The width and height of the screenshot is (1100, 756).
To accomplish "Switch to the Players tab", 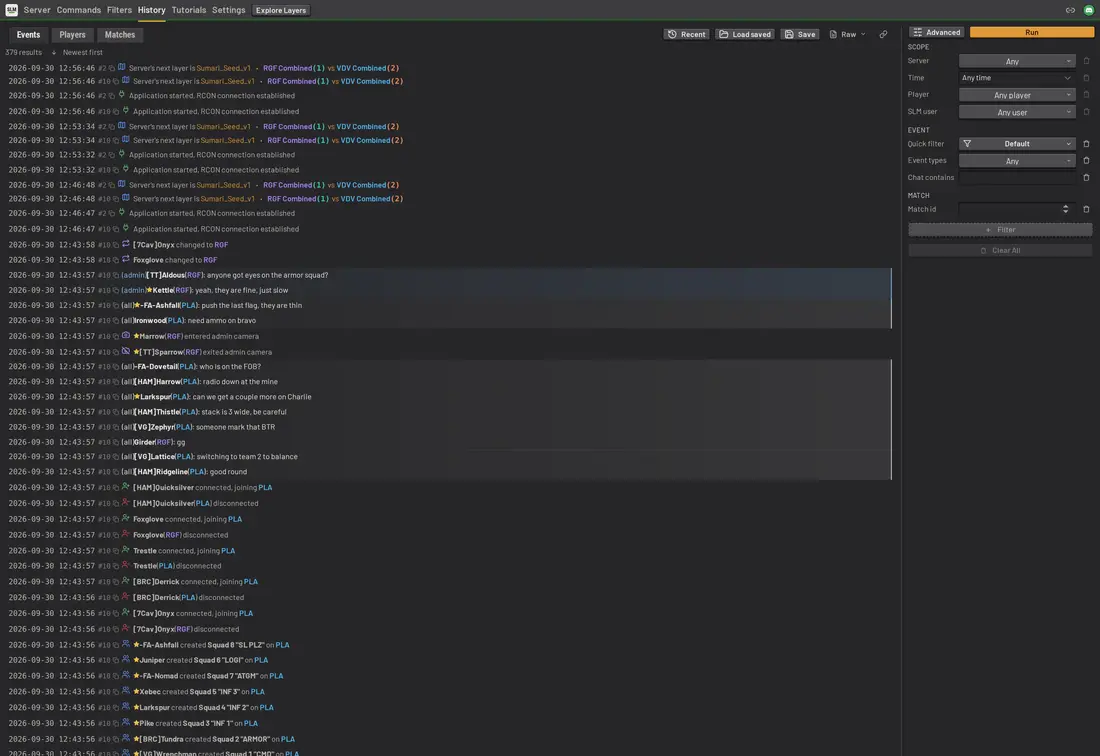I will [72, 34].
